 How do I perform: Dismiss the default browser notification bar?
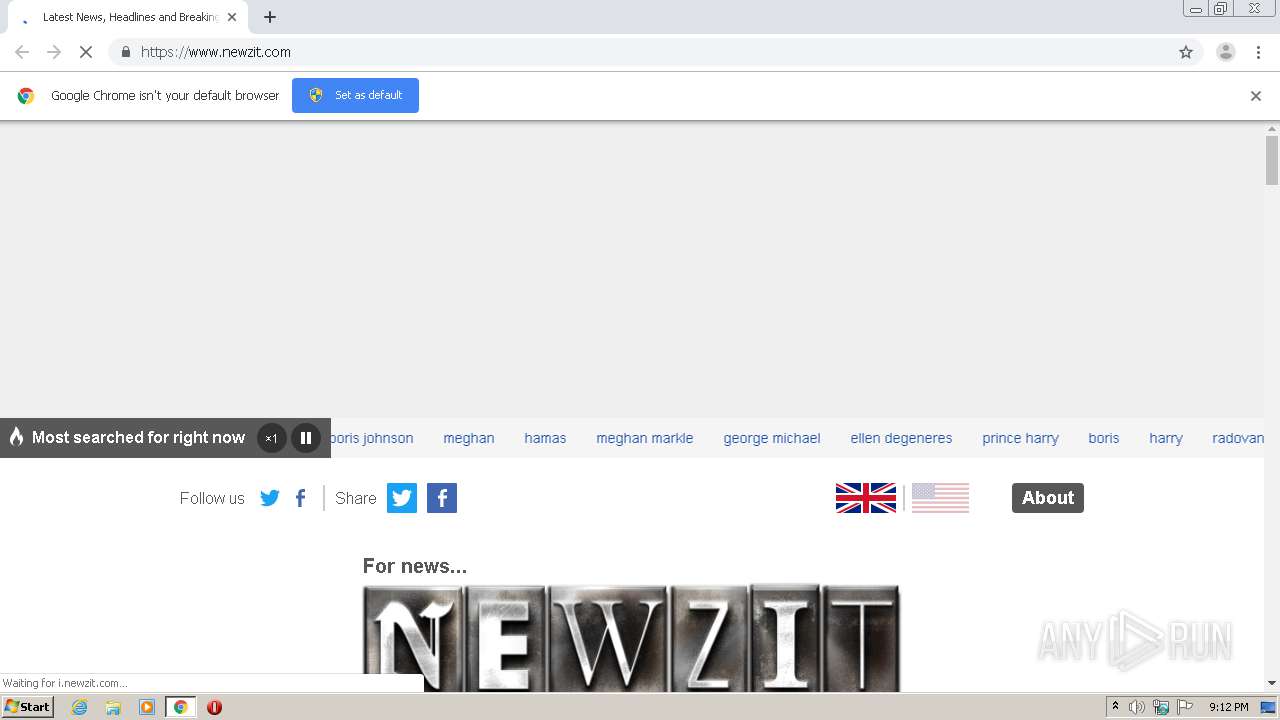click(1256, 96)
